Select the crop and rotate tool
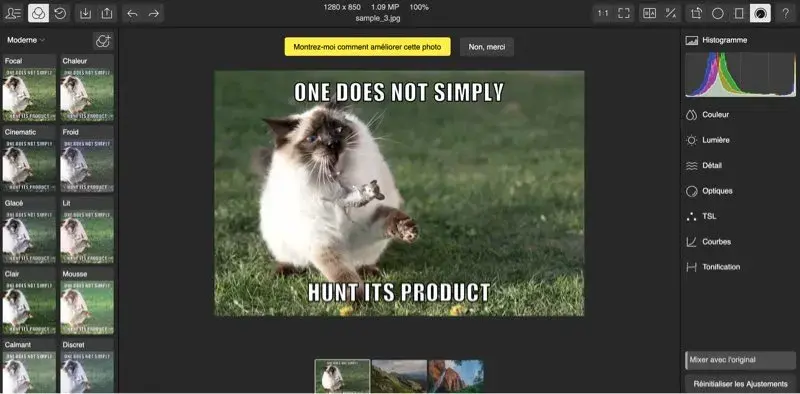The height and width of the screenshot is (394, 800). (x=696, y=13)
